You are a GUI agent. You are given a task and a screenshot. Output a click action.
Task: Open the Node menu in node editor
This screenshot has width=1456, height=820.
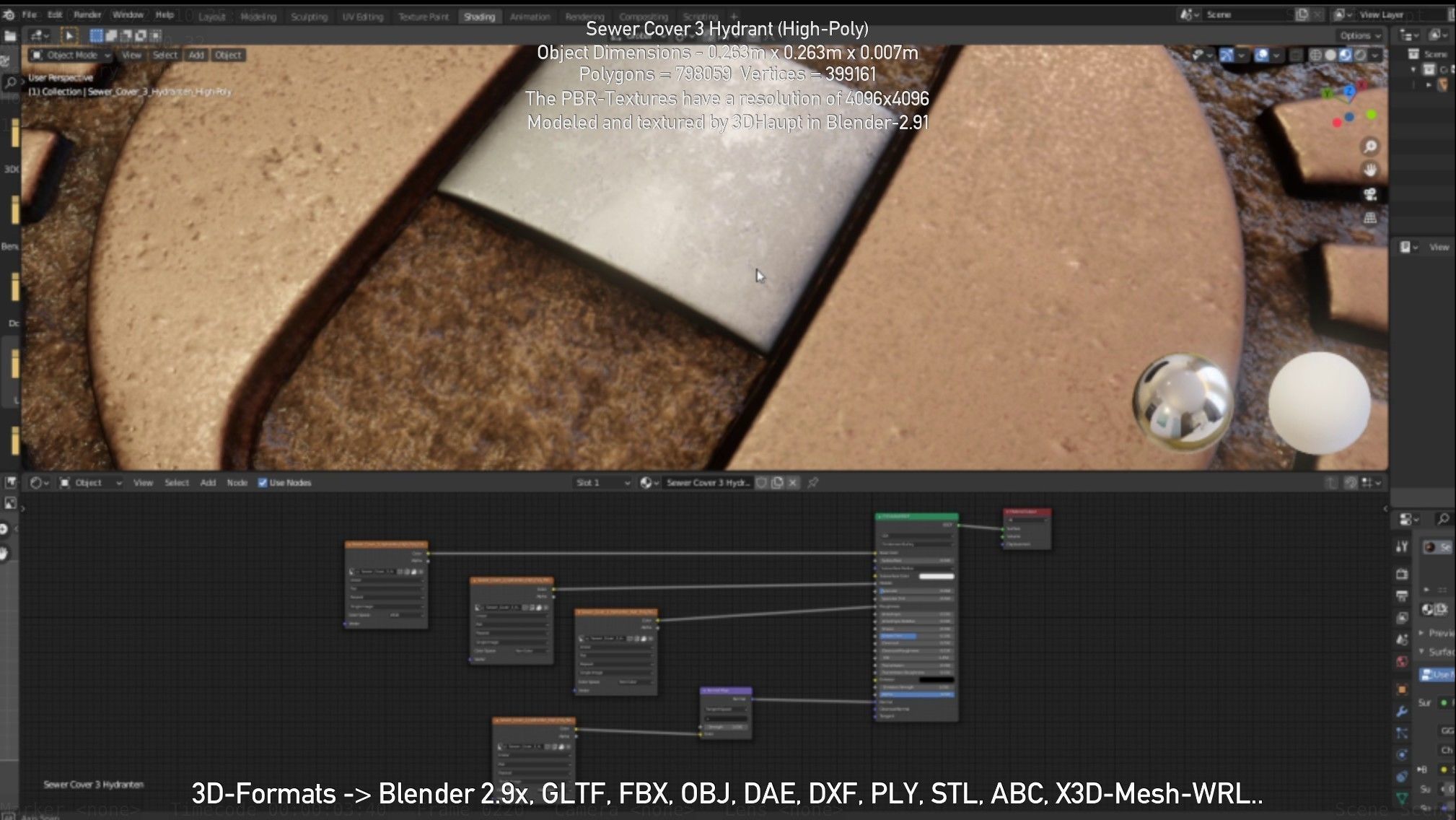[237, 483]
